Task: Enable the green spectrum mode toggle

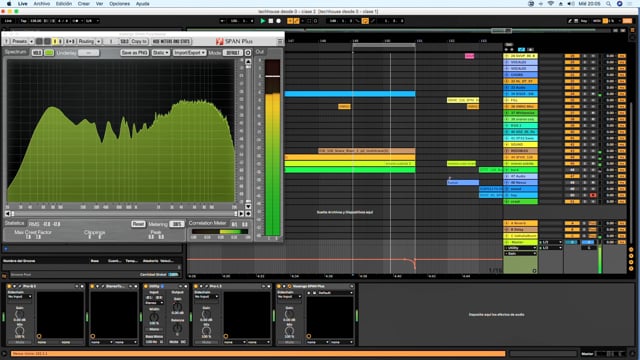Action: [49, 53]
